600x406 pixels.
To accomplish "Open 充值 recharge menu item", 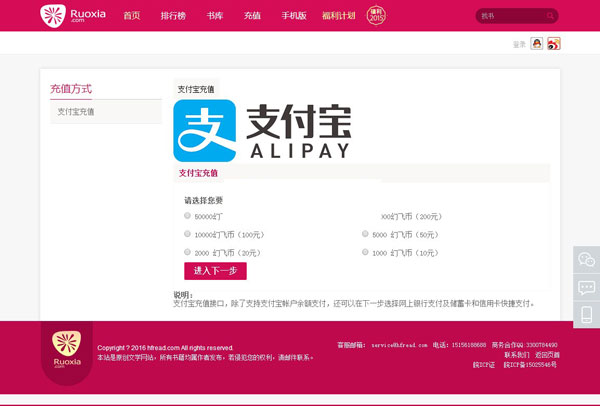I will click(252, 16).
